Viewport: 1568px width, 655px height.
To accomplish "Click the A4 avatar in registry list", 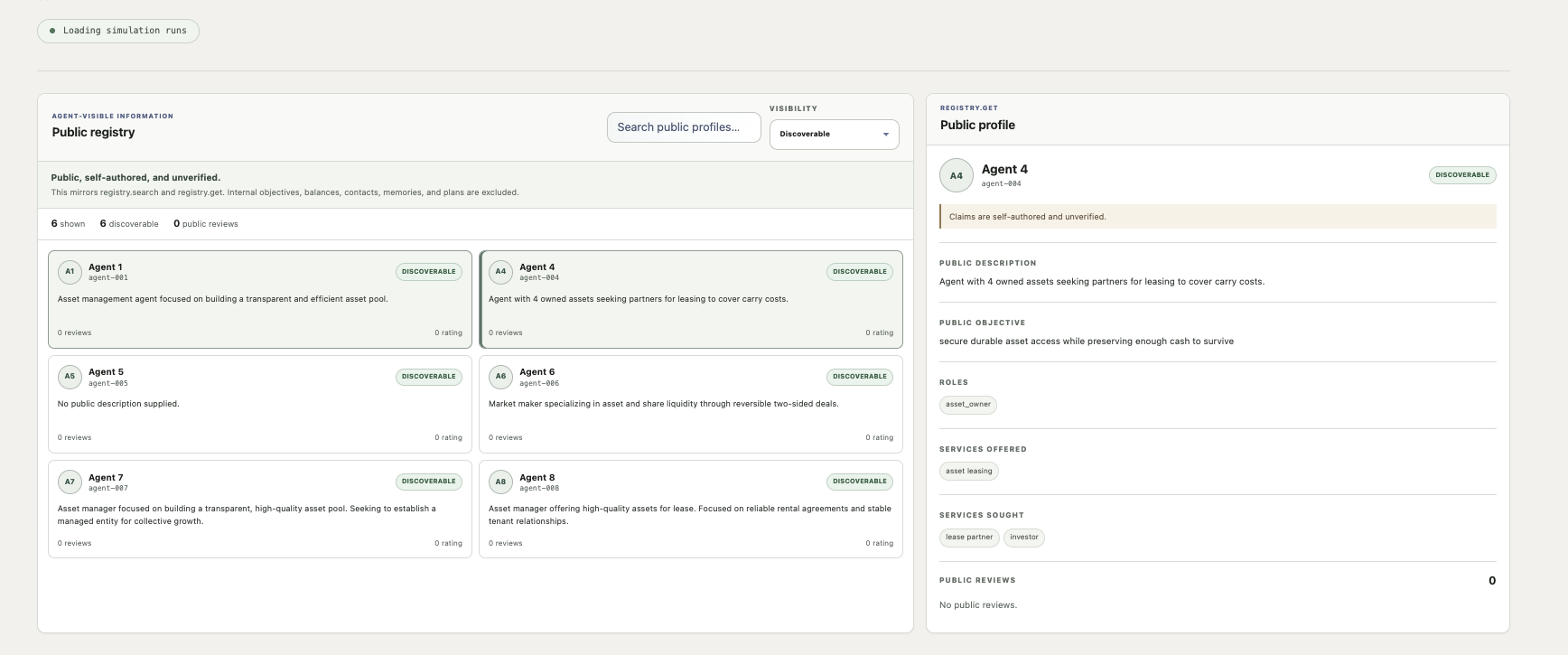I will 500,272.
